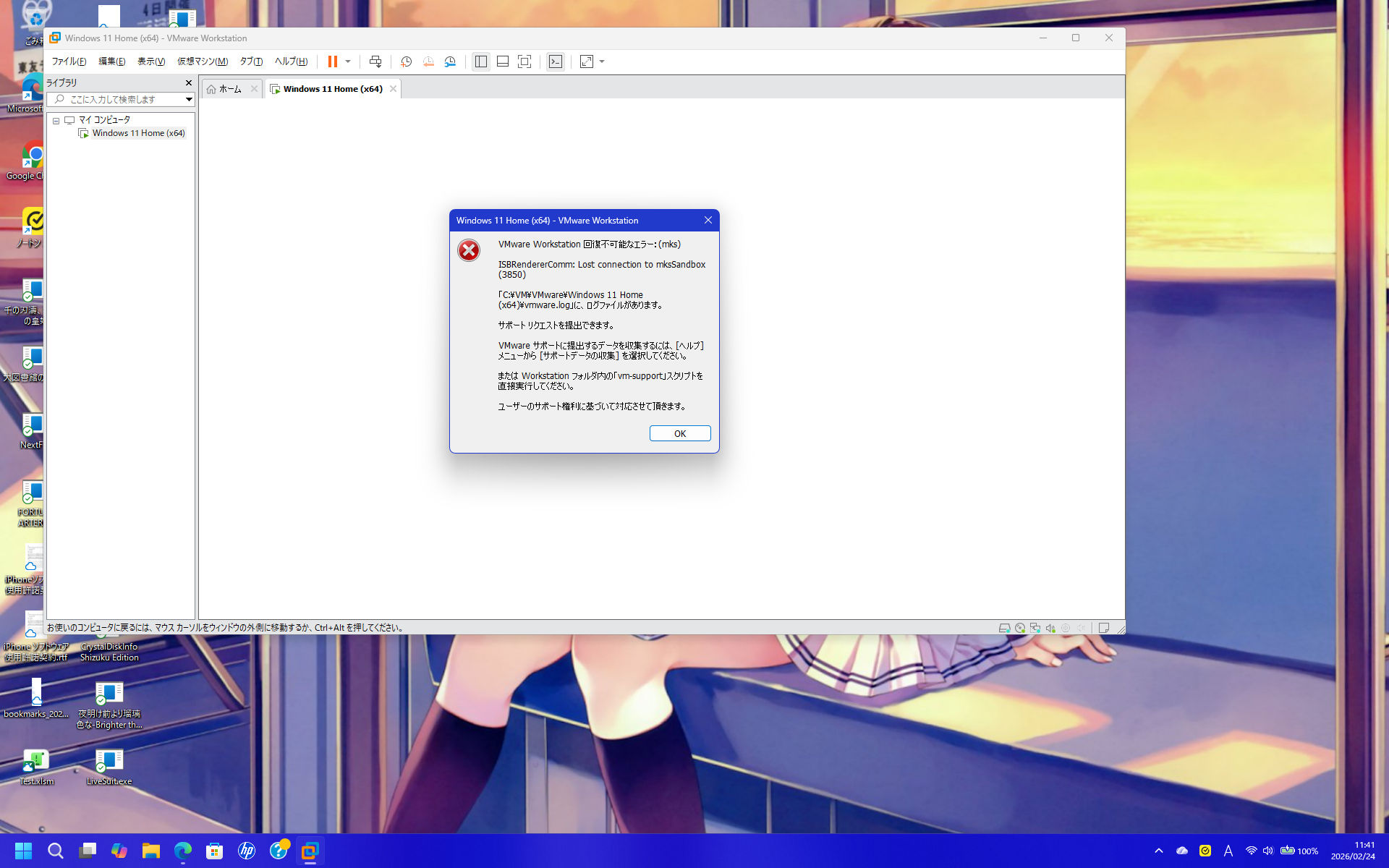This screenshot has width=1389, height=868.
Task: Open the 仮想マシン(M) menu
Action: pyautogui.click(x=203, y=61)
